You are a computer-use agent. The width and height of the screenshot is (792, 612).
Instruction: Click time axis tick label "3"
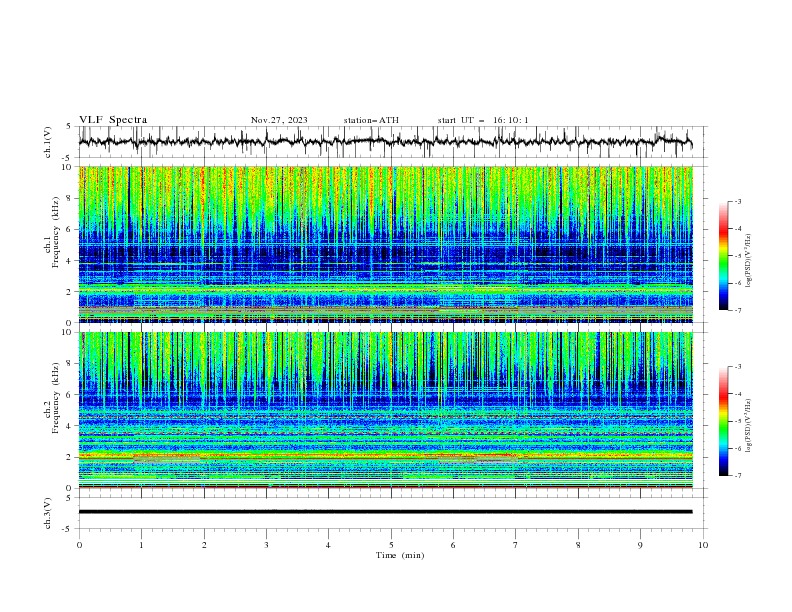pos(266,545)
